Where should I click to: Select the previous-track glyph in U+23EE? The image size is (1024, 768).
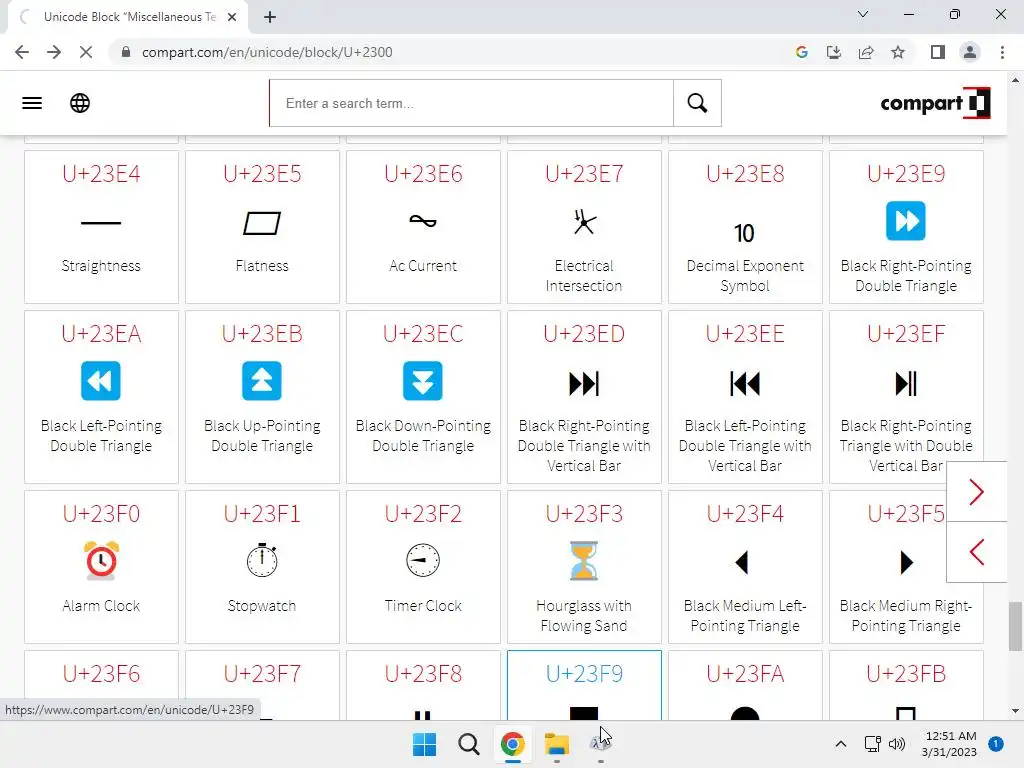pyautogui.click(x=744, y=383)
